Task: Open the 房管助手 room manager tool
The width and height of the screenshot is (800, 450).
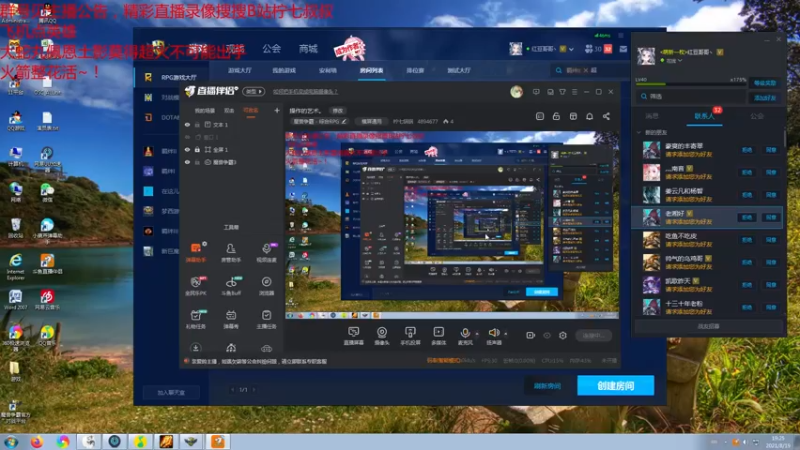Action: [x=231, y=252]
